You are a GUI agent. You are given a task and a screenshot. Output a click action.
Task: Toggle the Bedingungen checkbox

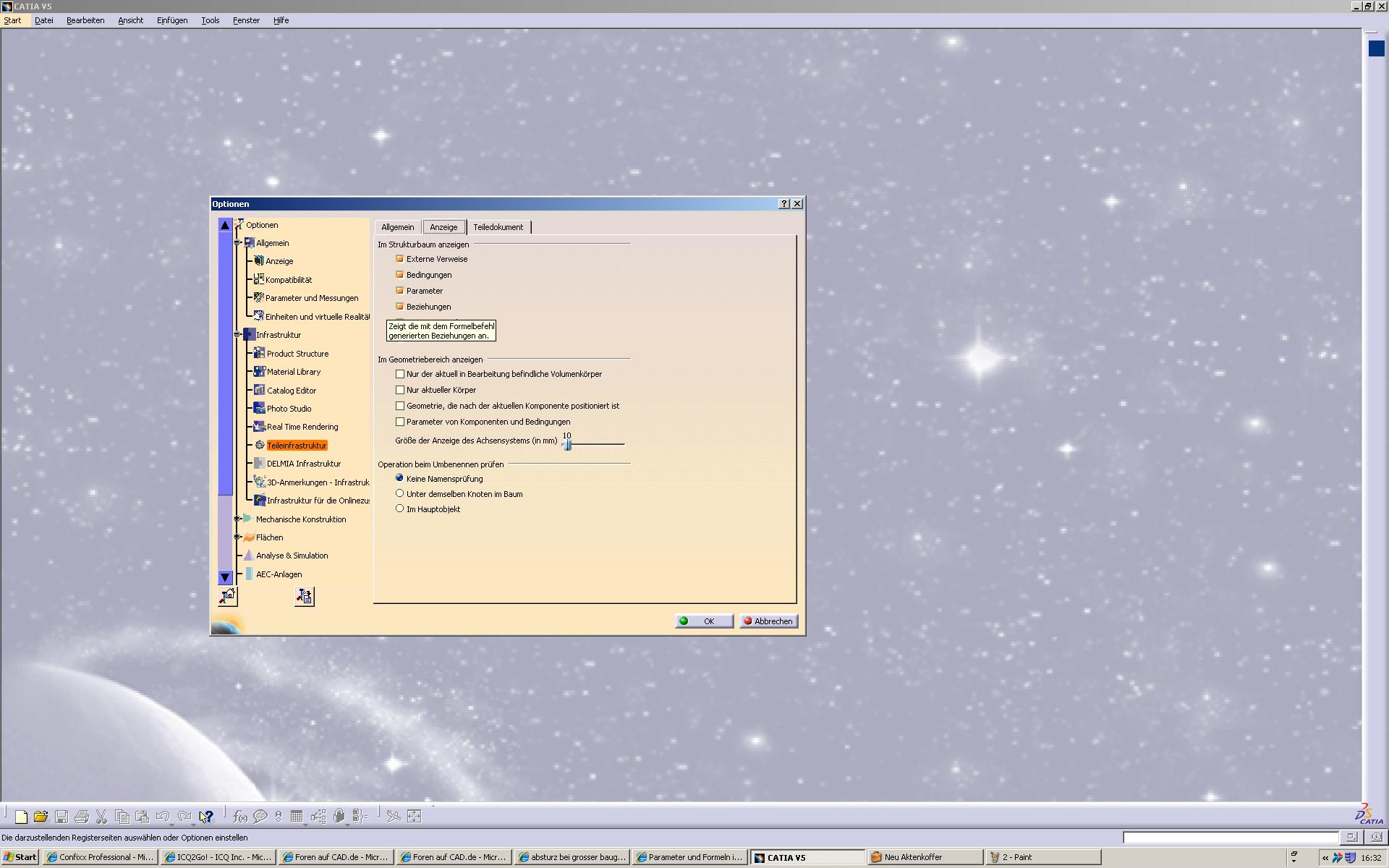coord(399,274)
